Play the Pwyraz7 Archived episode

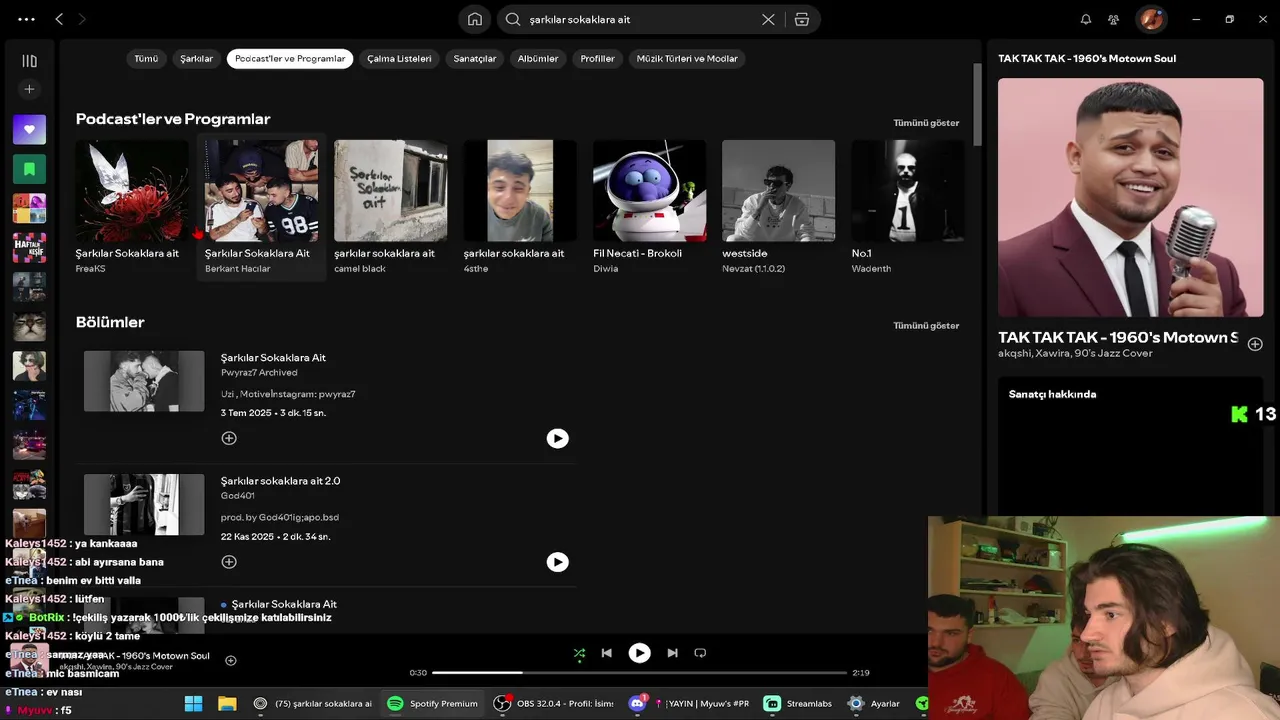click(x=557, y=438)
